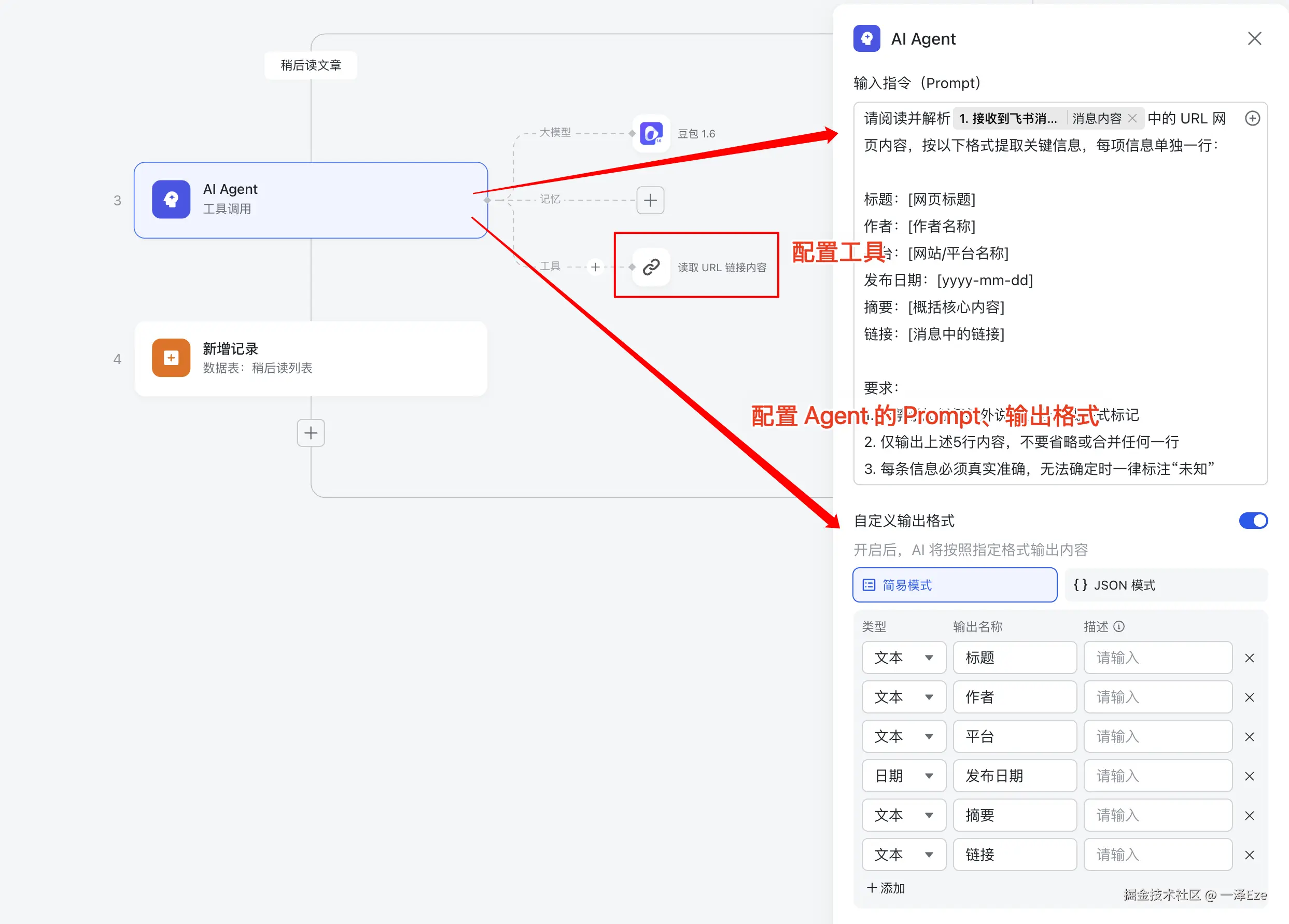Click the description field for 作者 row
Viewport: 1289px width, 924px height.
(1157, 697)
